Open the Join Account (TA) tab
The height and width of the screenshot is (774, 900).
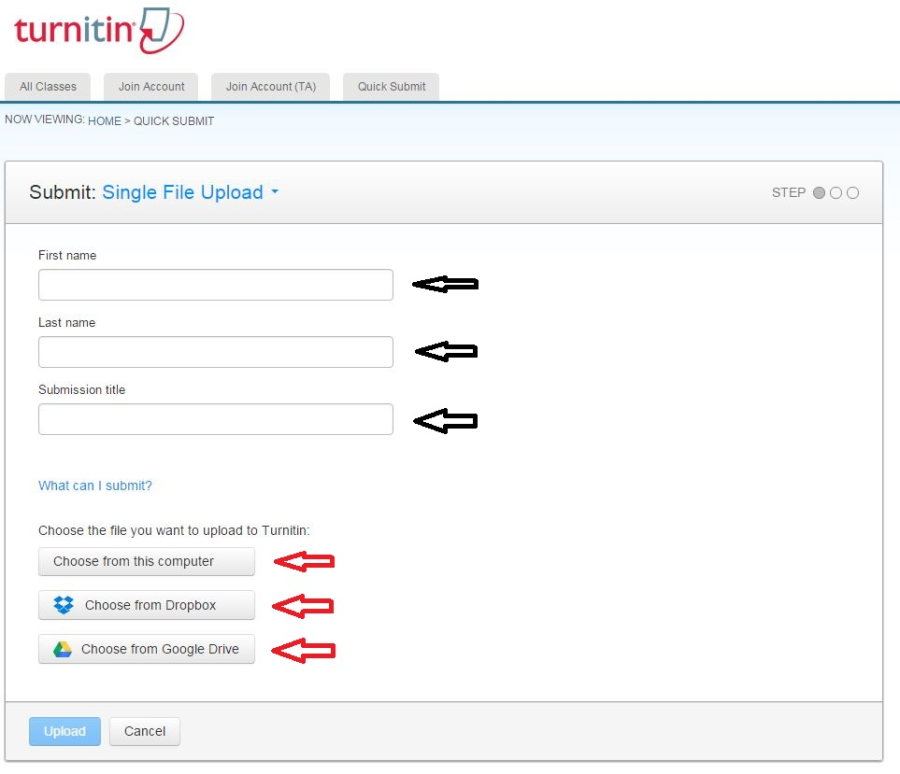(x=270, y=87)
